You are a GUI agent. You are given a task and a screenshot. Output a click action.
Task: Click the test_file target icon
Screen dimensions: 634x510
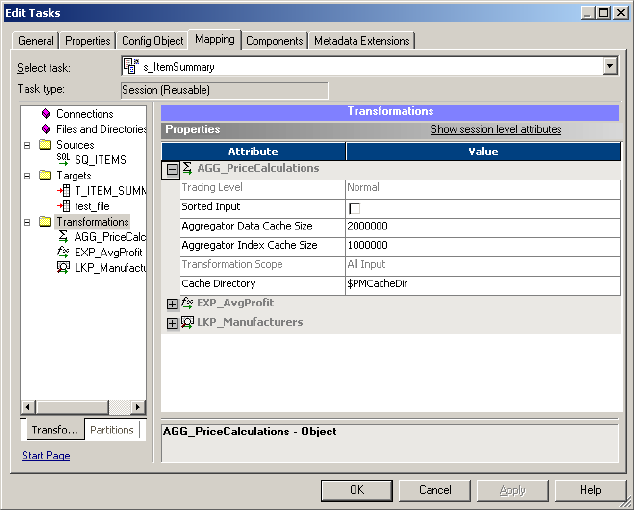pos(63,206)
